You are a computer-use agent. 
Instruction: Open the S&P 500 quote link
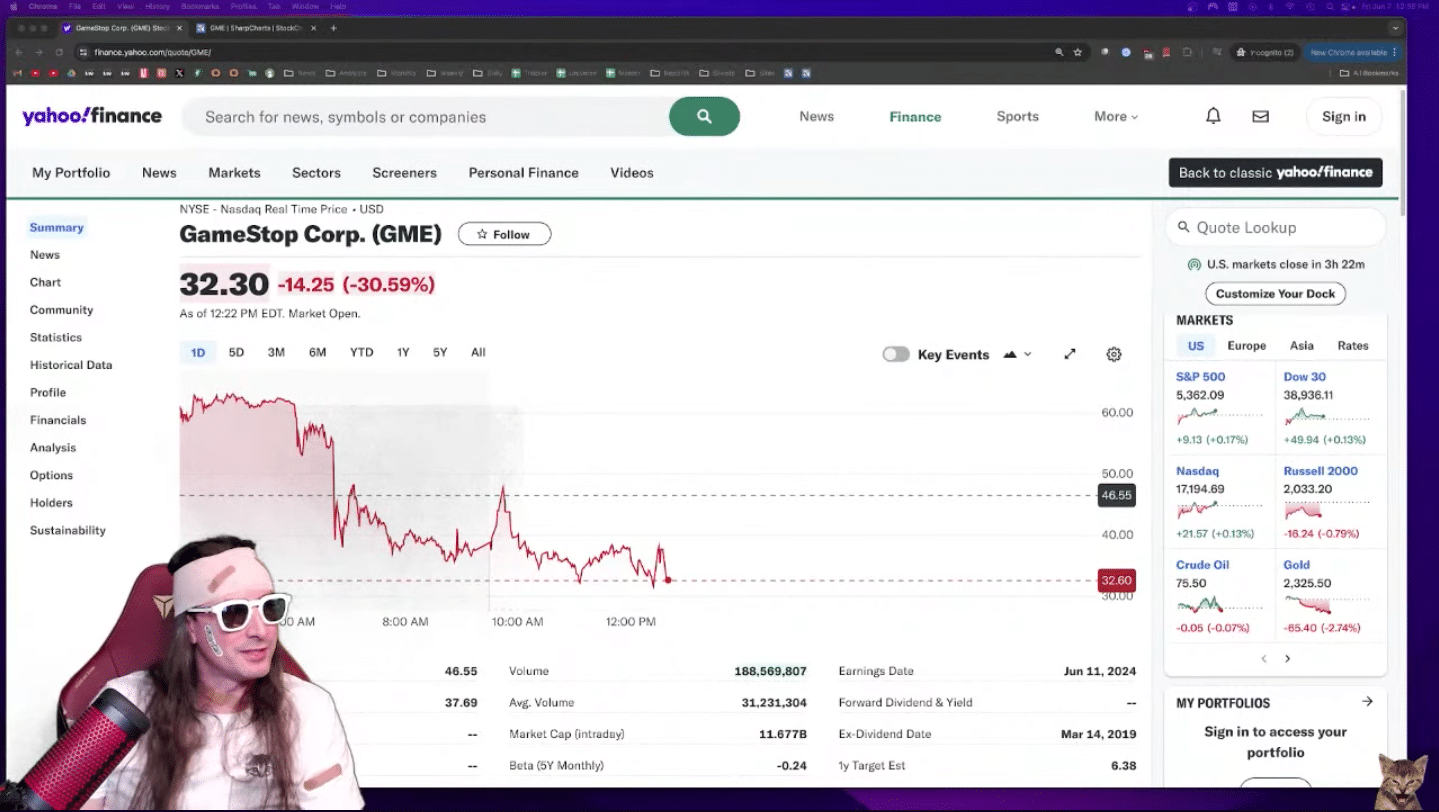coord(1200,377)
